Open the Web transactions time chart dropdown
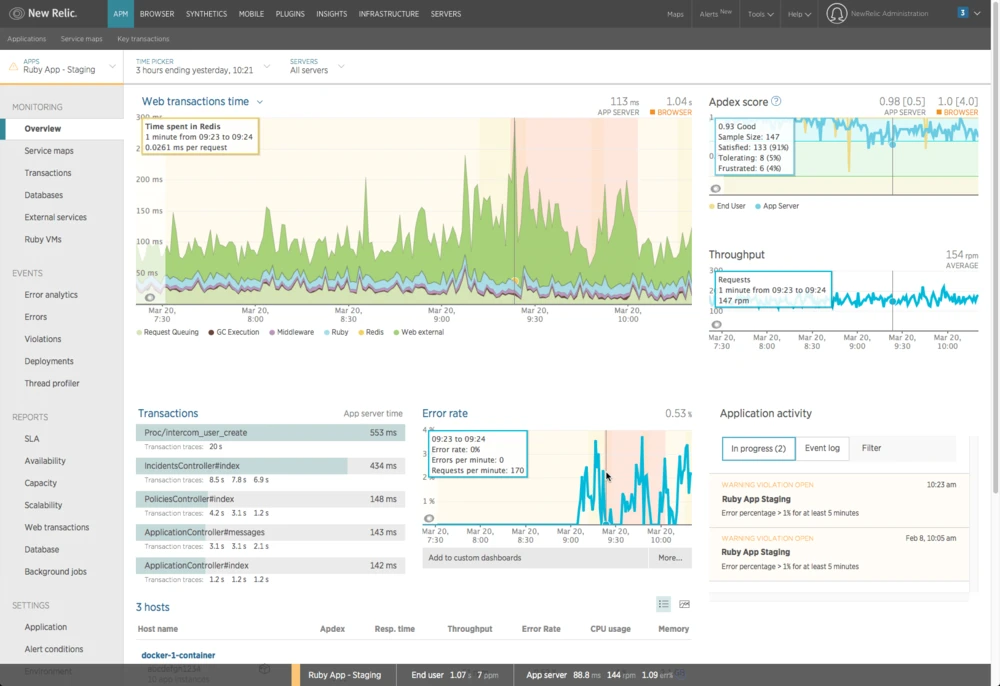This screenshot has height=686, width=1000. tap(260, 102)
